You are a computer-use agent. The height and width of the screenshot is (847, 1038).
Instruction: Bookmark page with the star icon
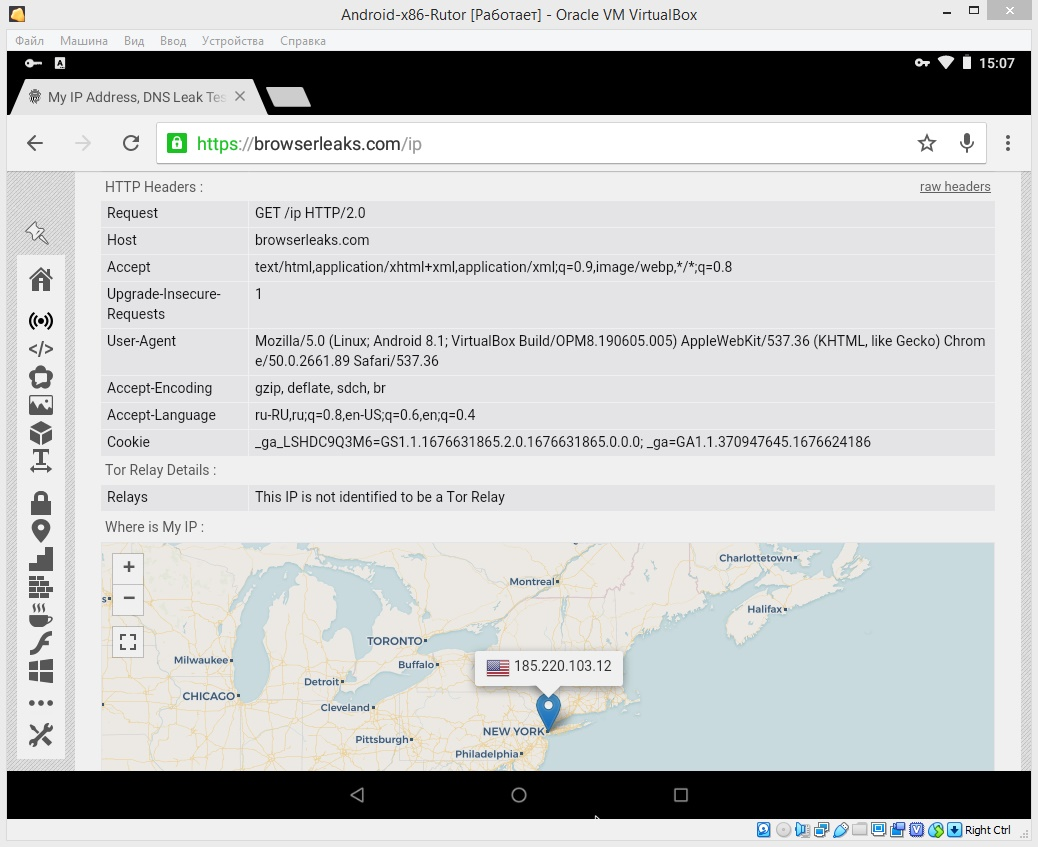pos(927,143)
